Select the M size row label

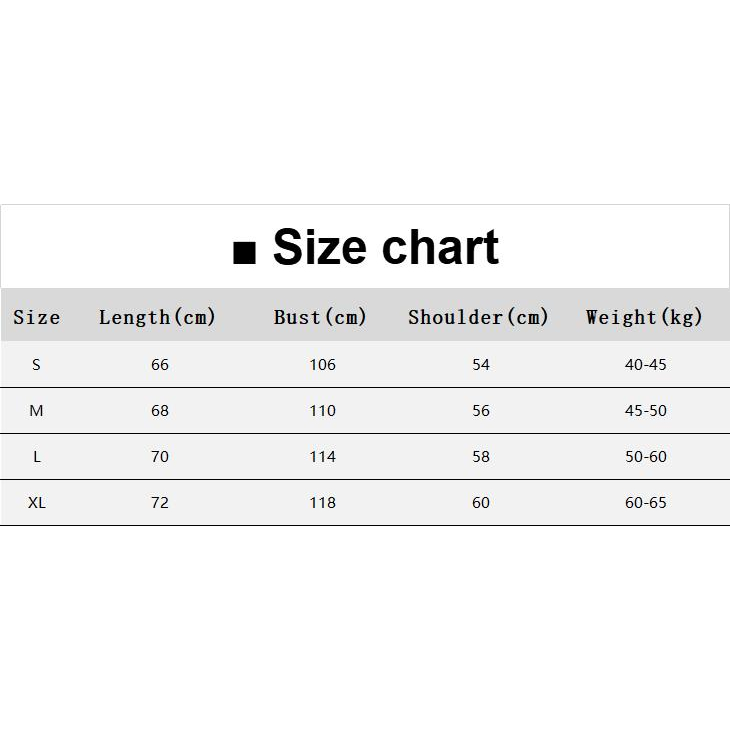pyautogui.click(x=37, y=411)
